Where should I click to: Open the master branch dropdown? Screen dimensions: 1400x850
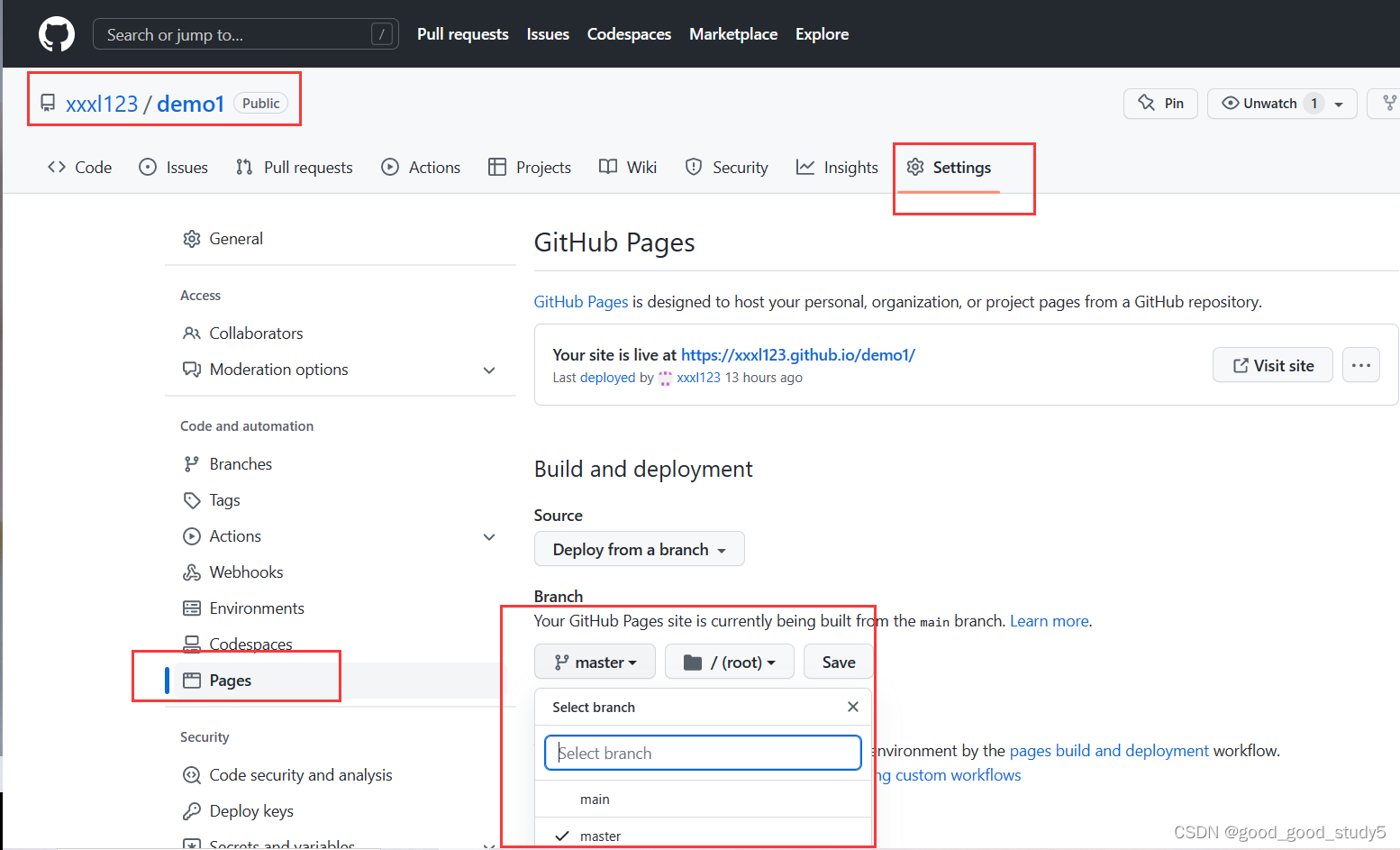click(x=595, y=662)
